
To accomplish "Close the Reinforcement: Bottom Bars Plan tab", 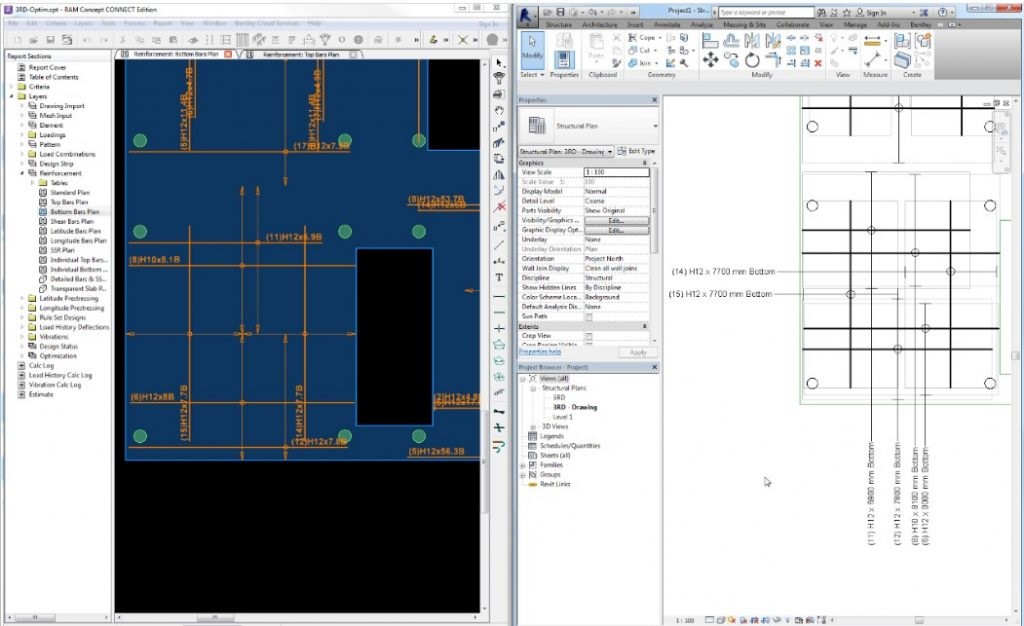I will pos(228,54).
